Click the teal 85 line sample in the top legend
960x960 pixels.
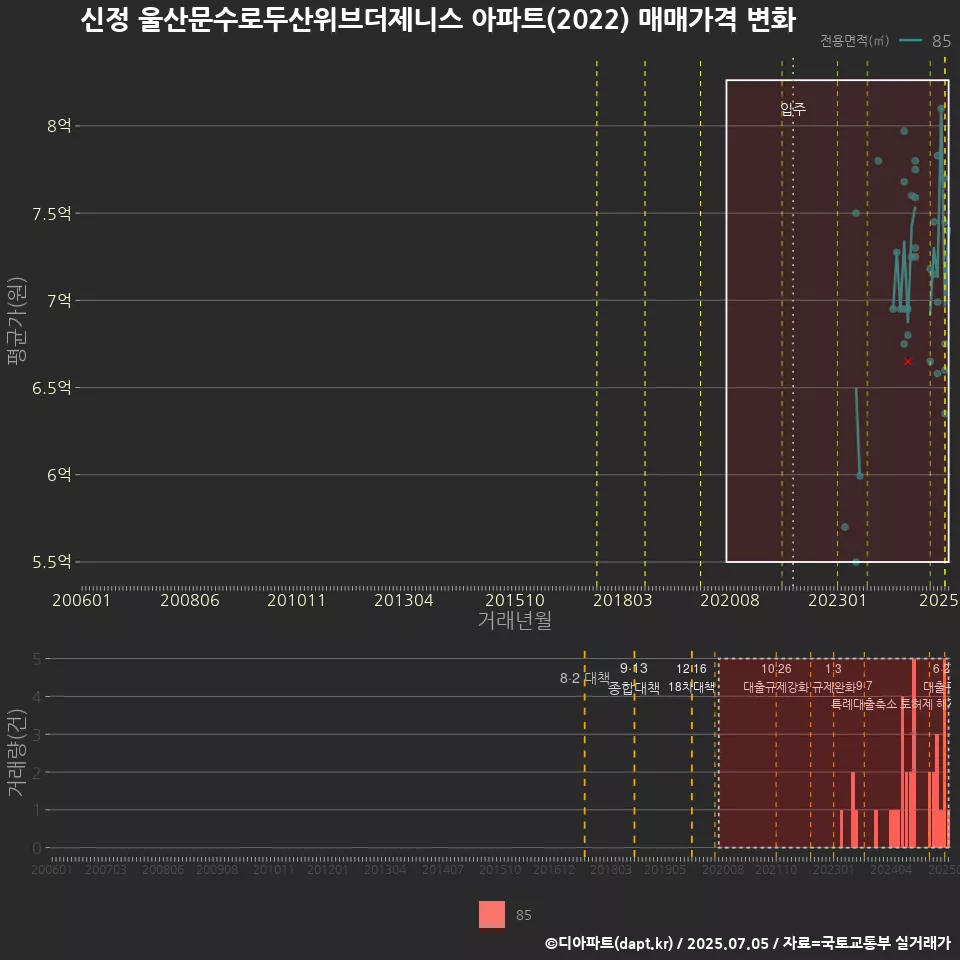click(910, 40)
